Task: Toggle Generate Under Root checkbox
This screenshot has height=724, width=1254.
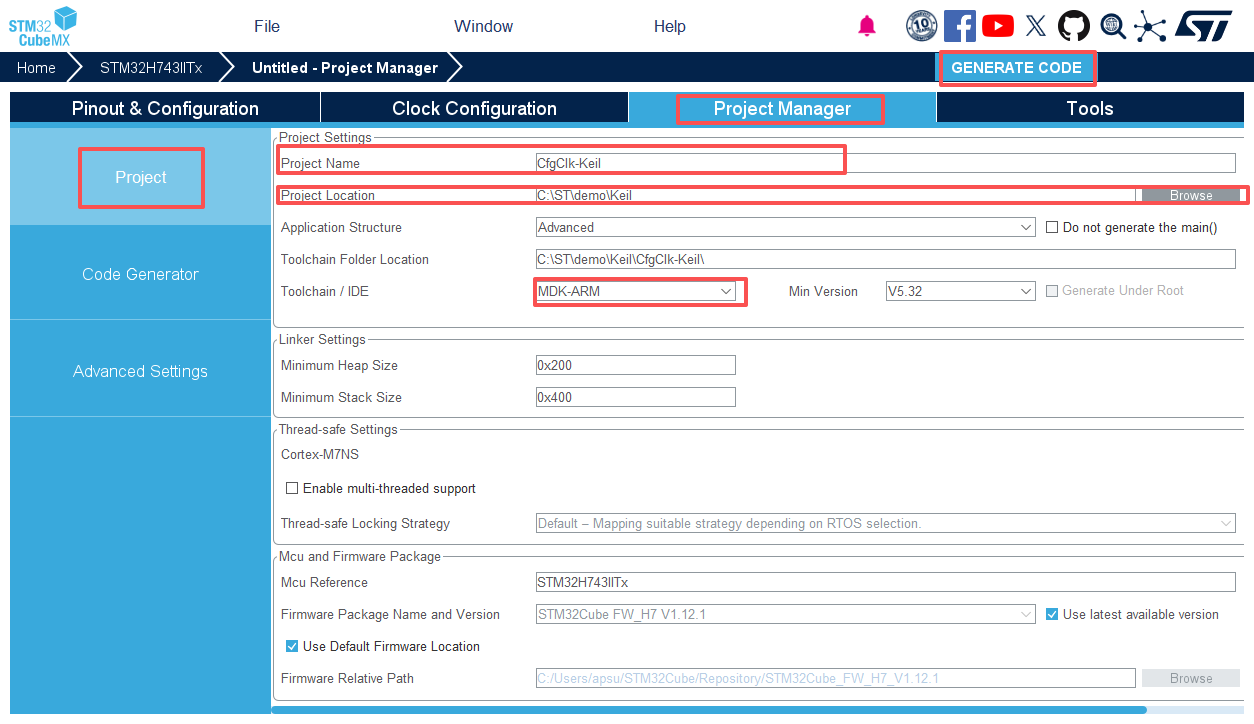Action: [1052, 291]
